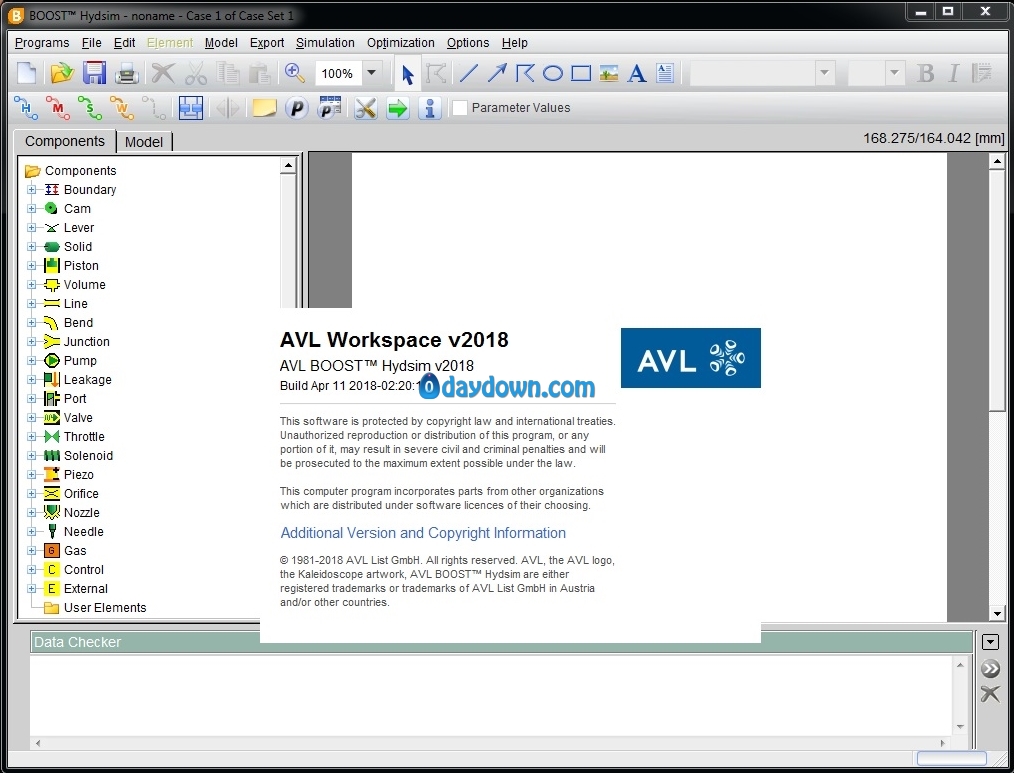Click canvas vertical scrollbar down arrow
Viewport: 1014px width, 773px height.
point(997,613)
